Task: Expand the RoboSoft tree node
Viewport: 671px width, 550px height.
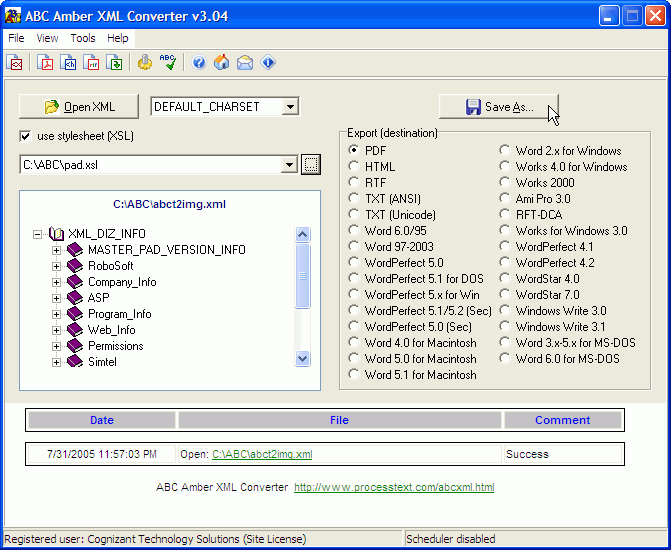Action: pos(56,266)
